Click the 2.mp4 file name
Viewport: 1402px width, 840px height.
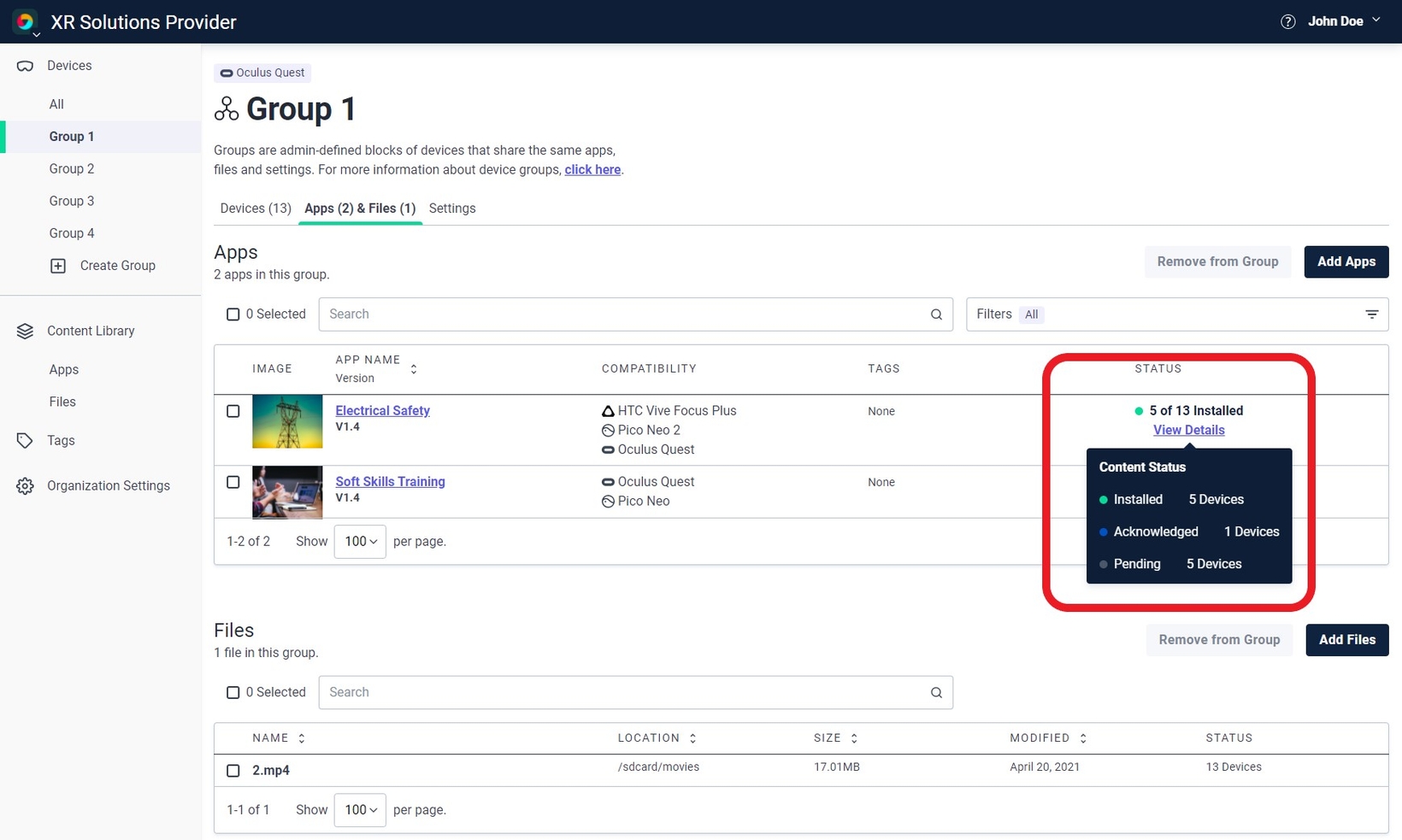[x=271, y=771]
